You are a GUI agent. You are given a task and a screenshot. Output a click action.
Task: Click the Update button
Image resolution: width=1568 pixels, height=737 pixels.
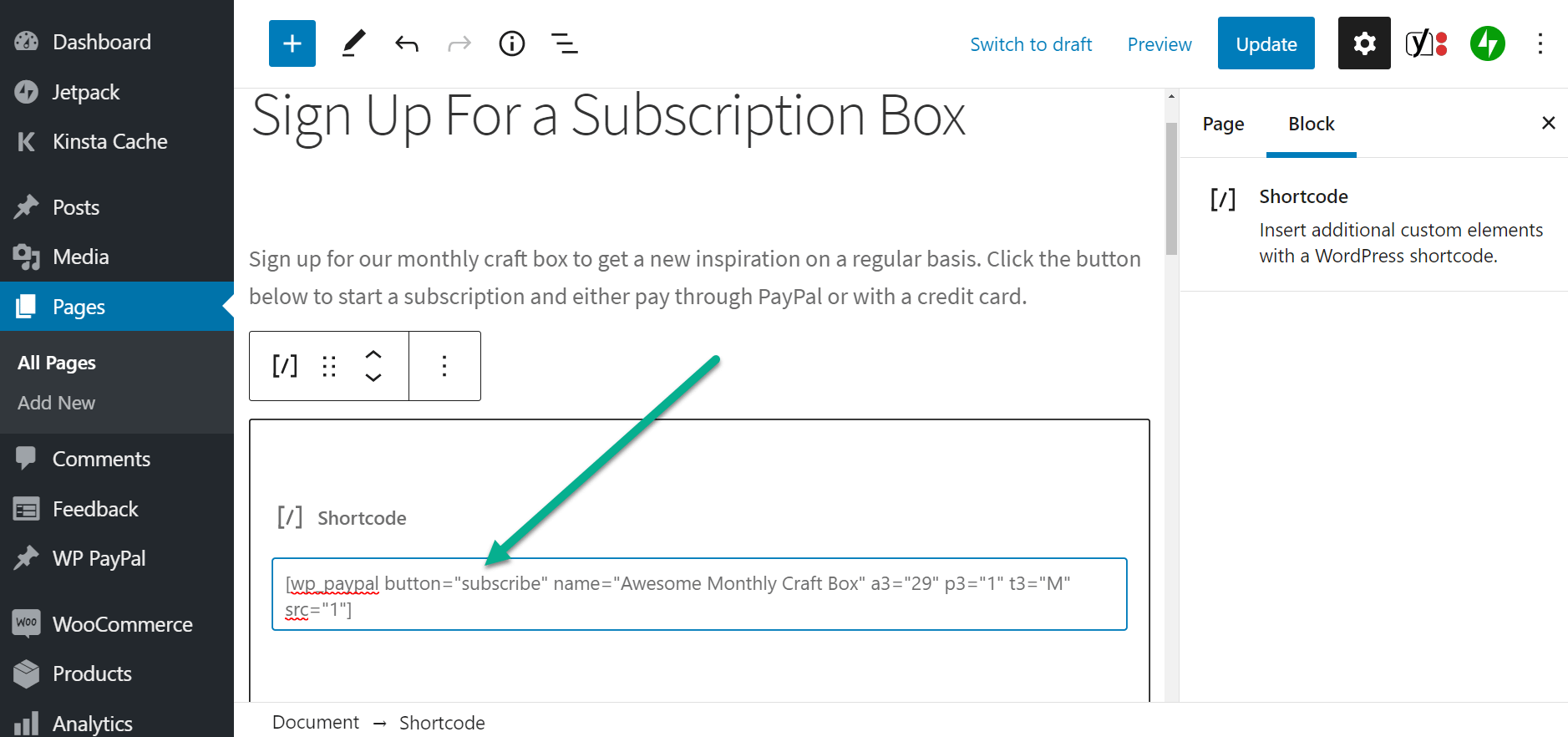1266,43
